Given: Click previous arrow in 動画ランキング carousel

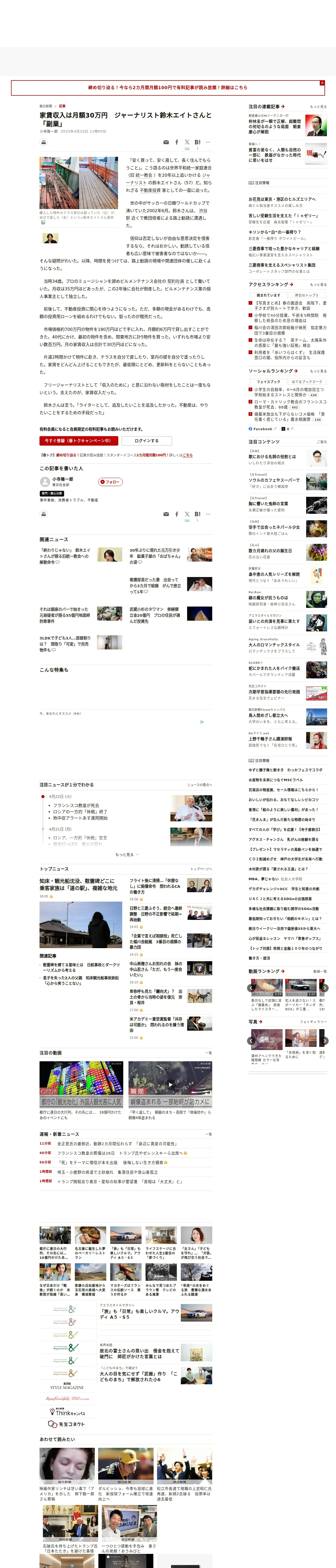Looking at the screenshot, I should [x=251, y=988].
